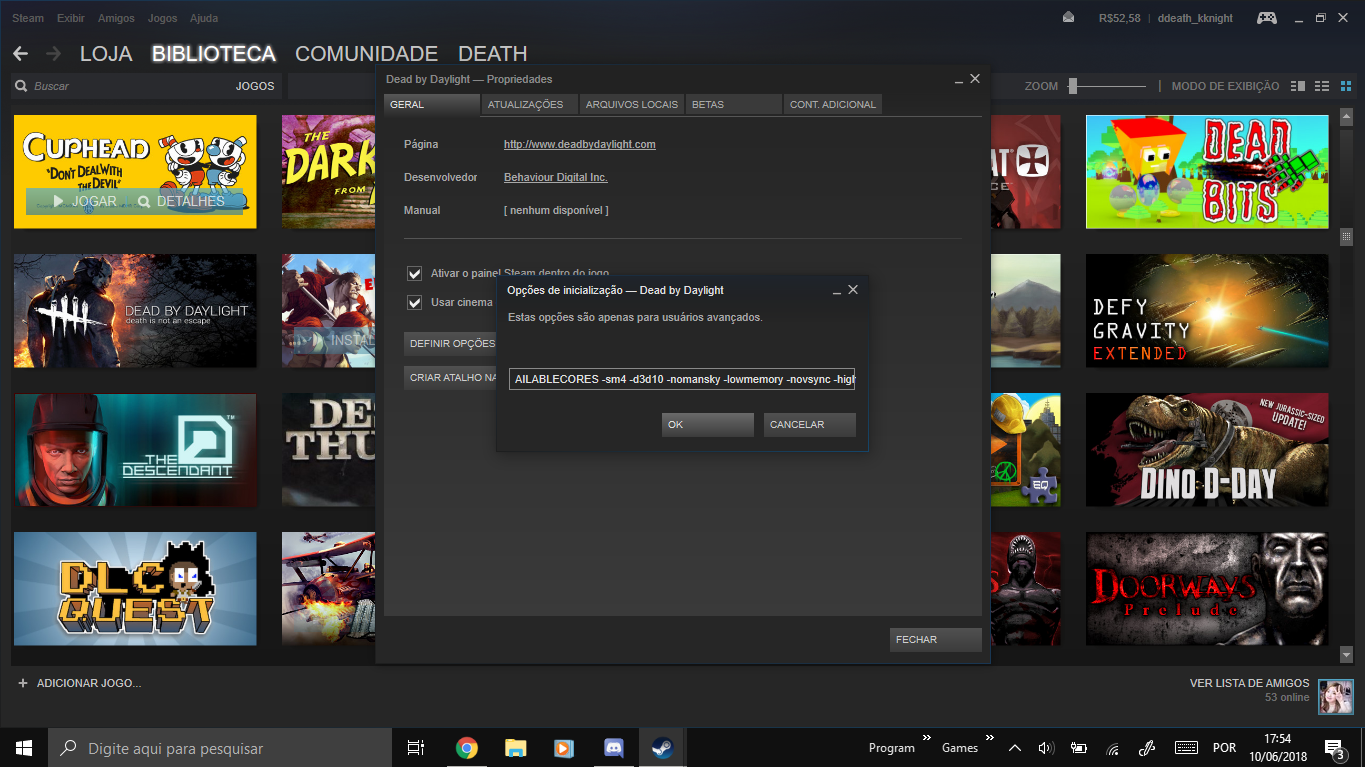Click FECHAR in the Propriedades window
Viewport: 1365px width, 767px height.
click(x=936, y=640)
